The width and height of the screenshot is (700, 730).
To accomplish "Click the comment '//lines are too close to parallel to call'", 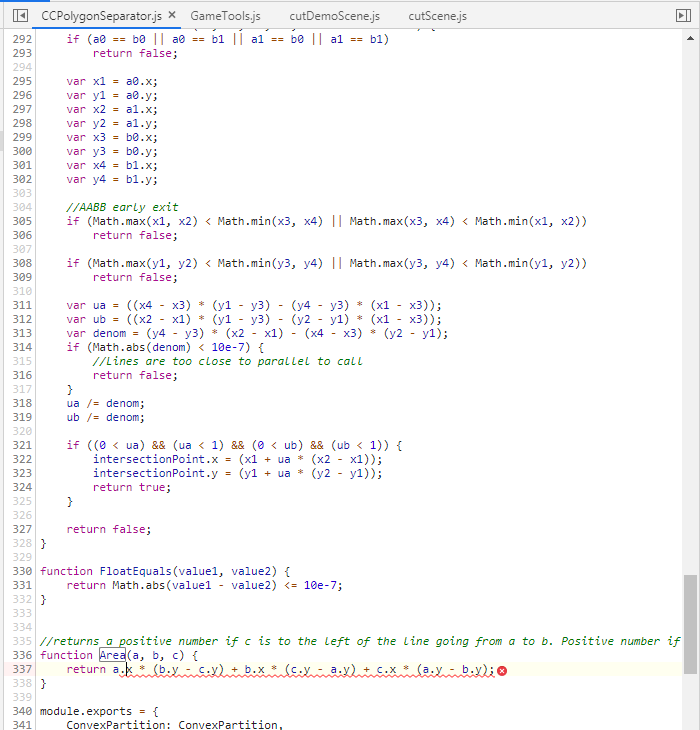I will click(x=227, y=361).
